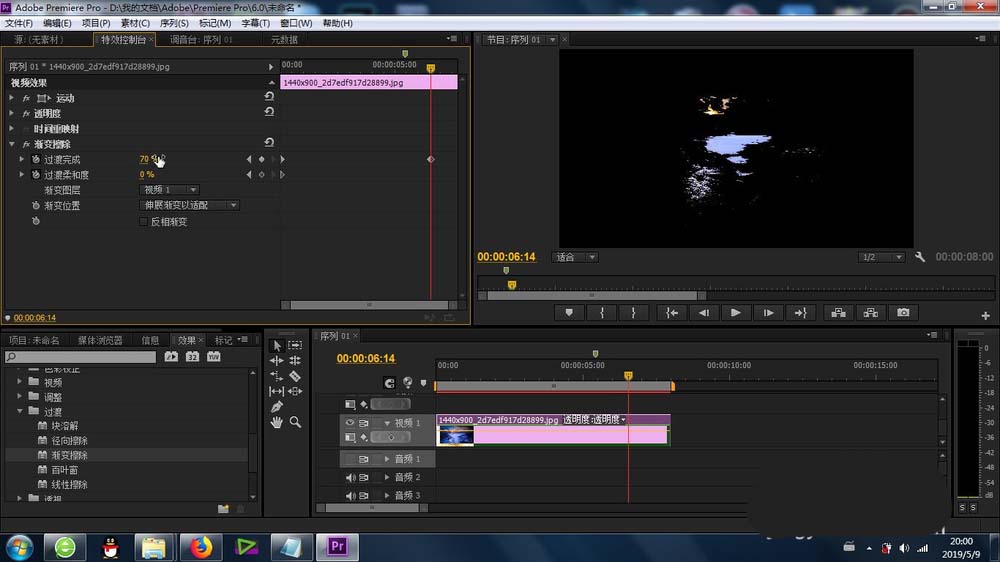
Task: Select the Razor tool
Action: pyautogui.click(x=295, y=376)
